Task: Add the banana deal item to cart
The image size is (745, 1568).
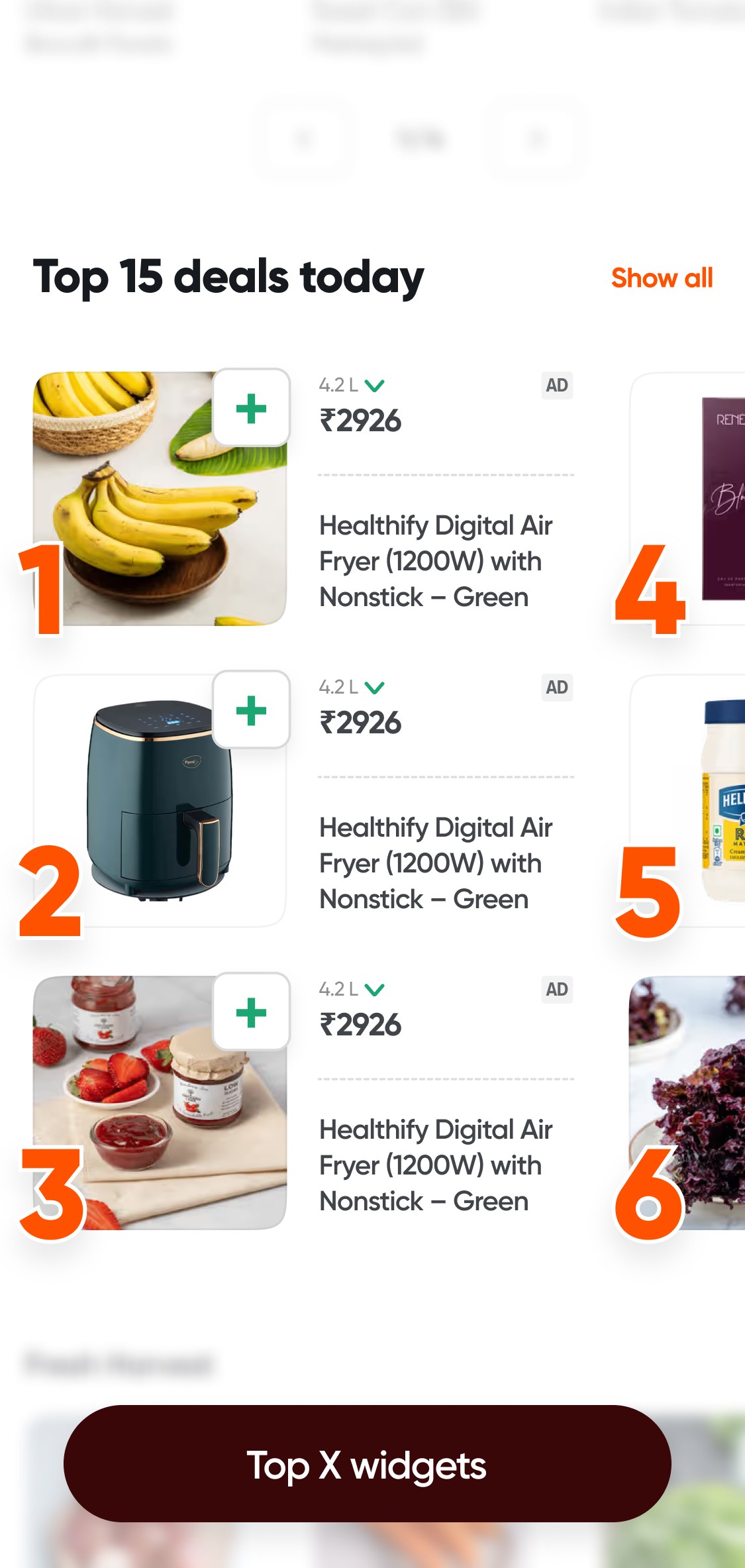Action: tap(251, 408)
